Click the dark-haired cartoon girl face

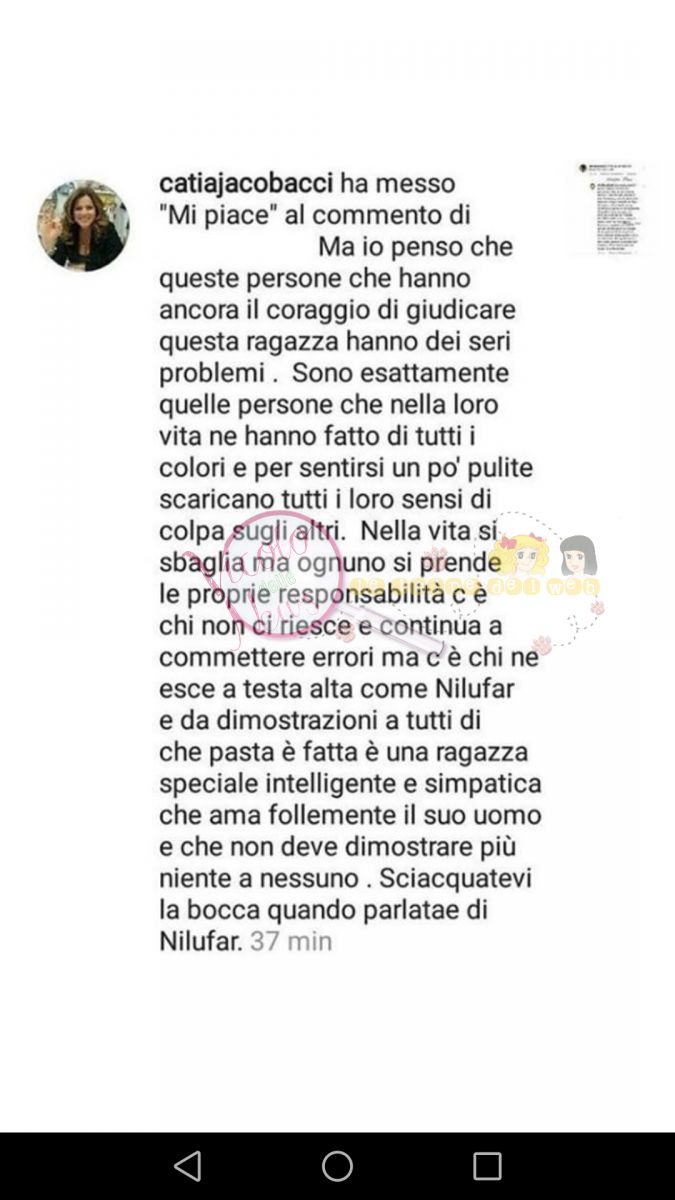pyautogui.click(x=578, y=555)
